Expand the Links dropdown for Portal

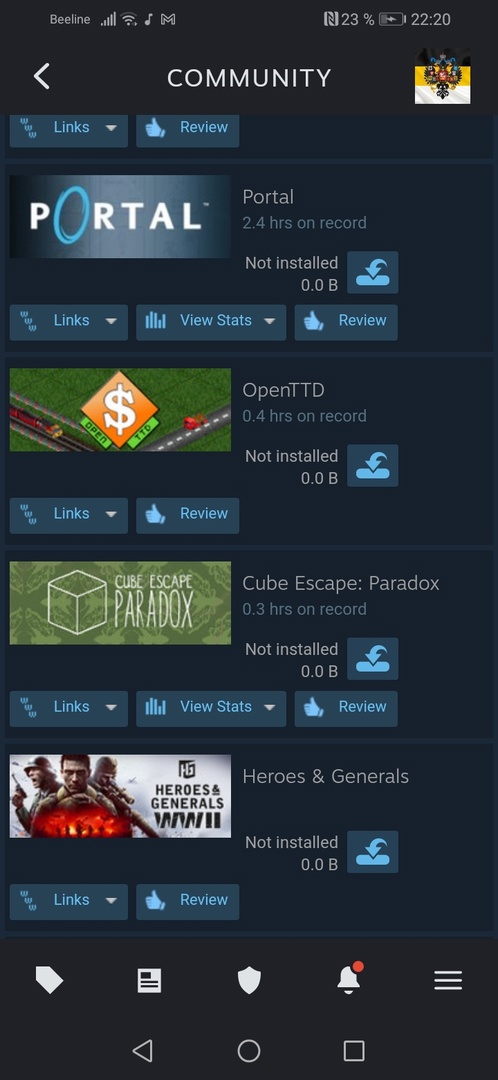tap(69, 322)
